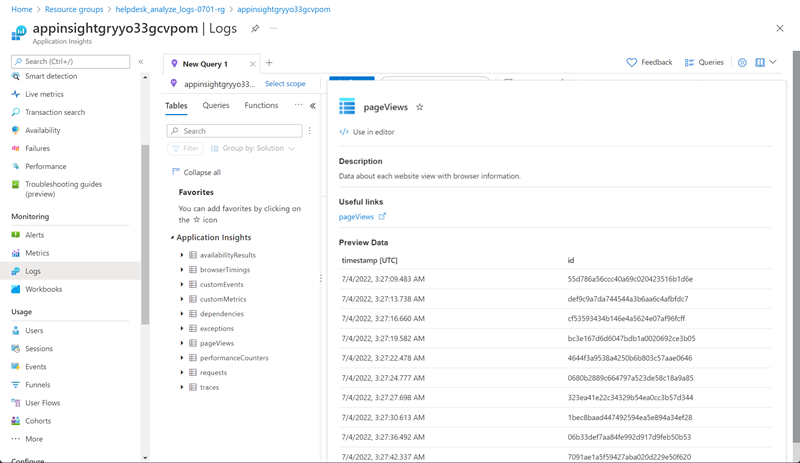Open Live metrics in sidebar
This screenshot has height=463, width=800.
click(44, 94)
